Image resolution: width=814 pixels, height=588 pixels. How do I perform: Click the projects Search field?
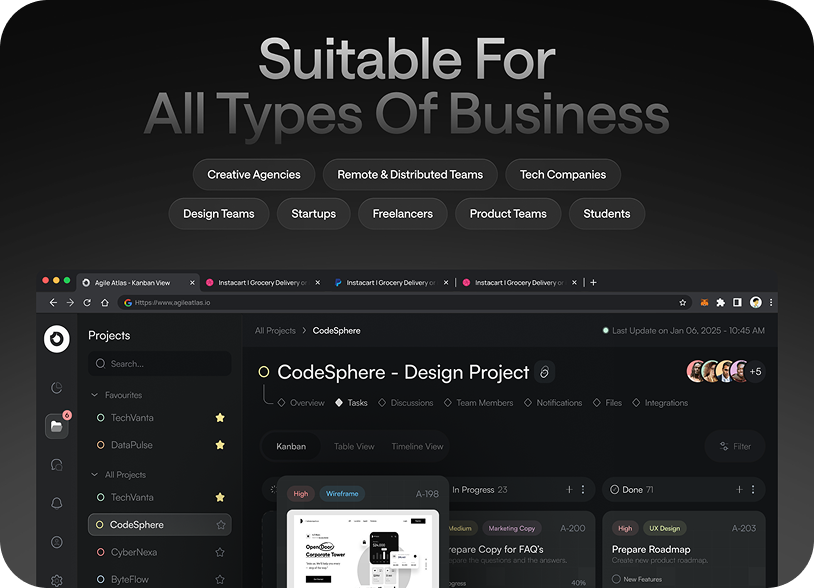[160, 364]
